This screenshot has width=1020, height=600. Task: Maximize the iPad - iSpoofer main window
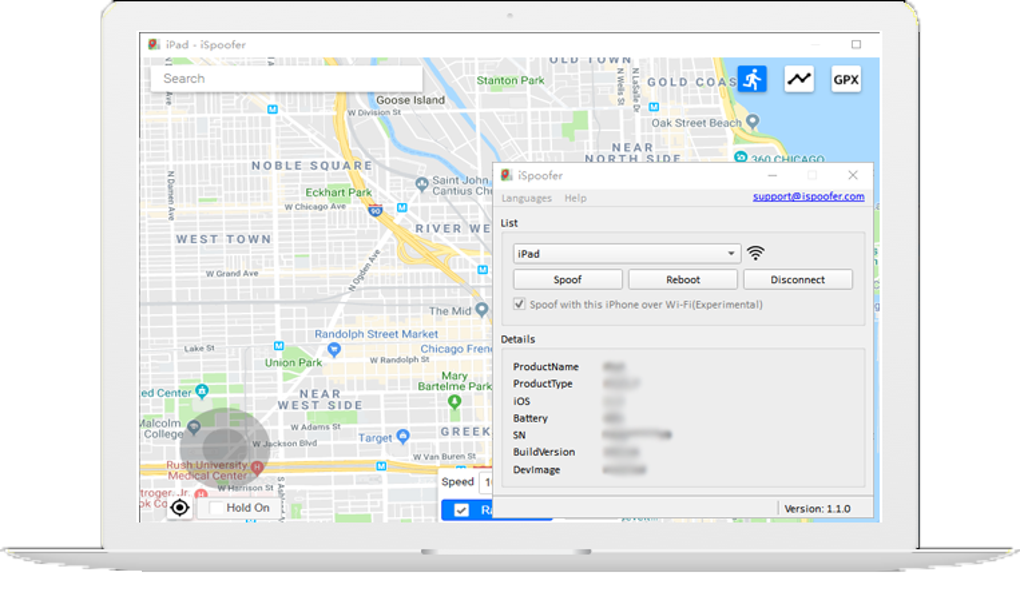[x=856, y=44]
